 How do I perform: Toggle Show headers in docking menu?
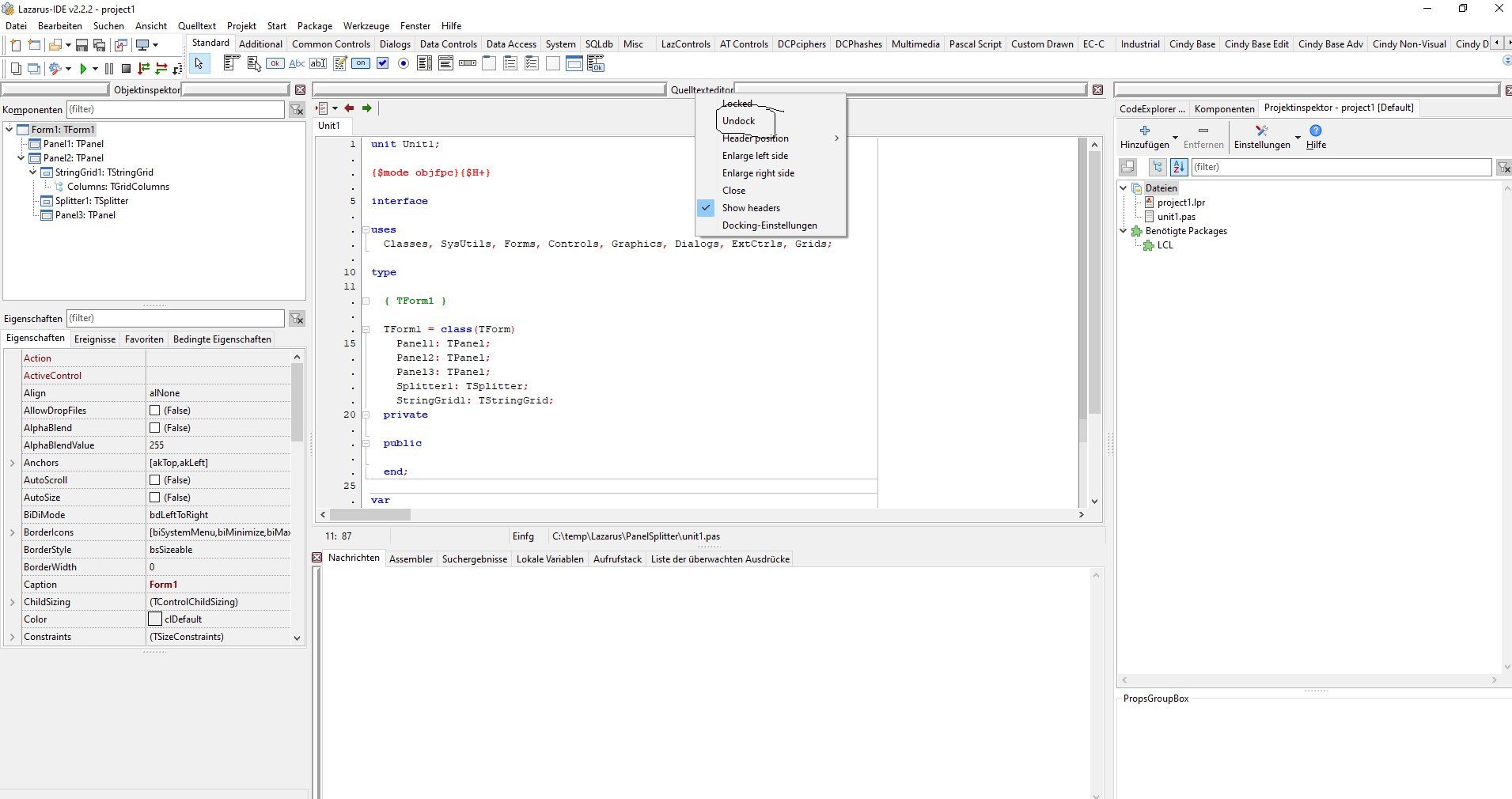(x=751, y=208)
